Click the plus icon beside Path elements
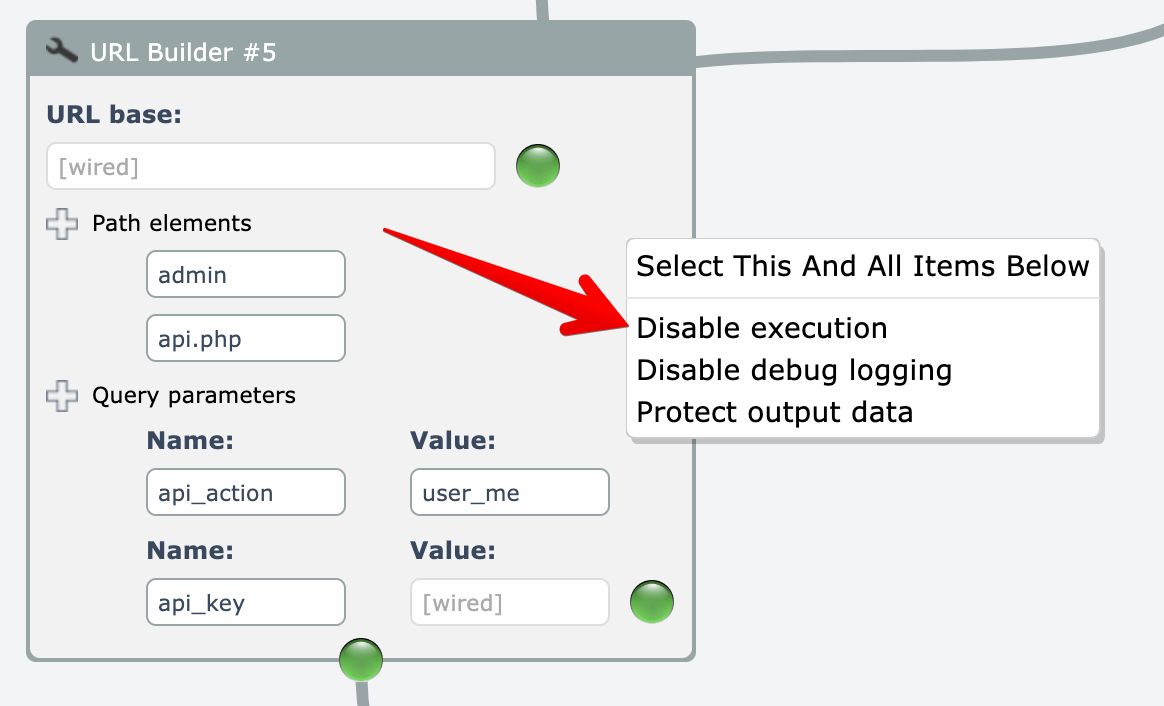Image resolution: width=1164 pixels, height=706 pixels. tap(62, 223)
